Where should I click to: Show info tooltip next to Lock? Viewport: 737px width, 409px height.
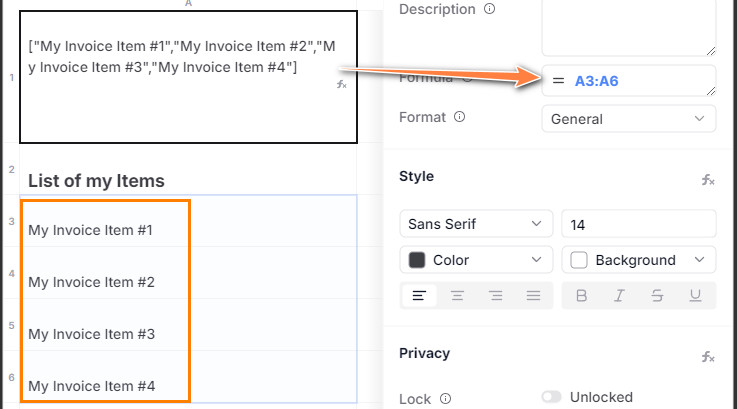point(445,399)
